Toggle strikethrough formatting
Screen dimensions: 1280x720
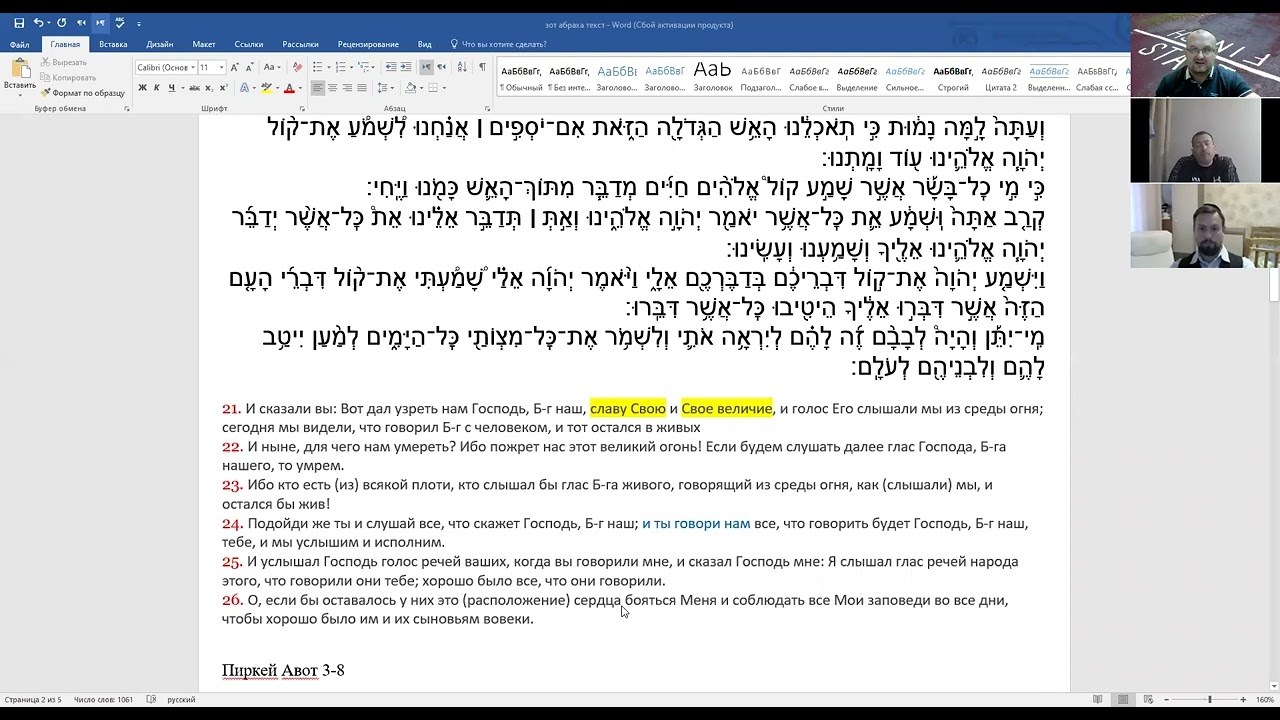[192, 88]
